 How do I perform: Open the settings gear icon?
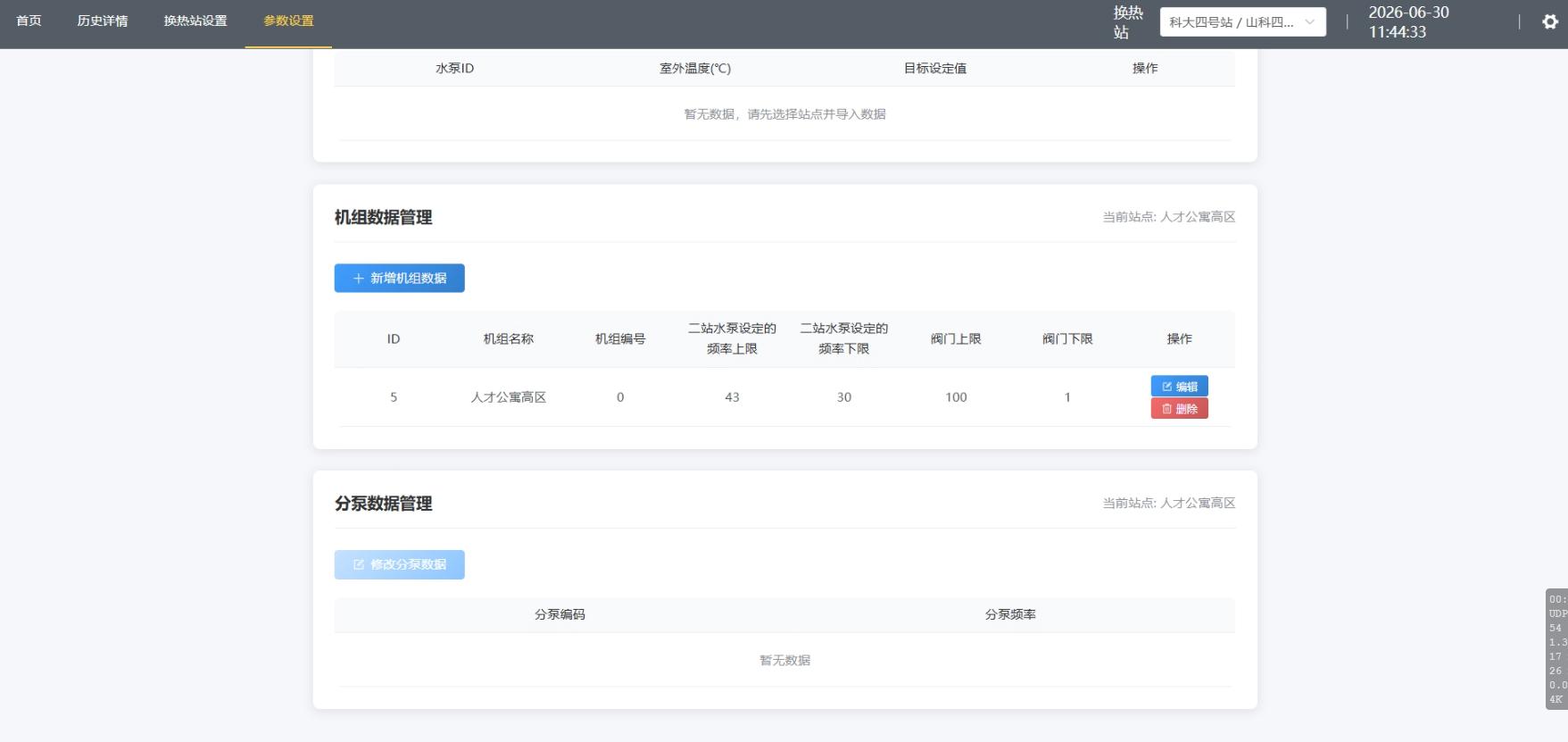(1550, 22)
